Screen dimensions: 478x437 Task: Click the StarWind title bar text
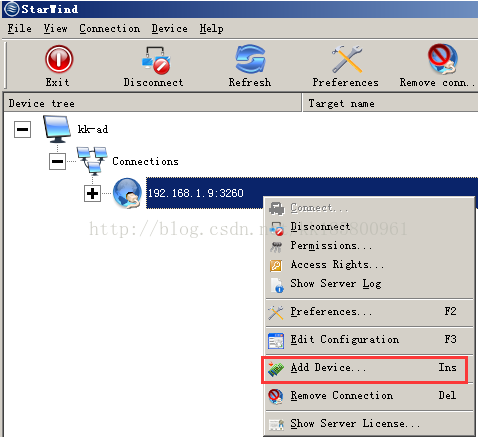click(x=50, y=9)
